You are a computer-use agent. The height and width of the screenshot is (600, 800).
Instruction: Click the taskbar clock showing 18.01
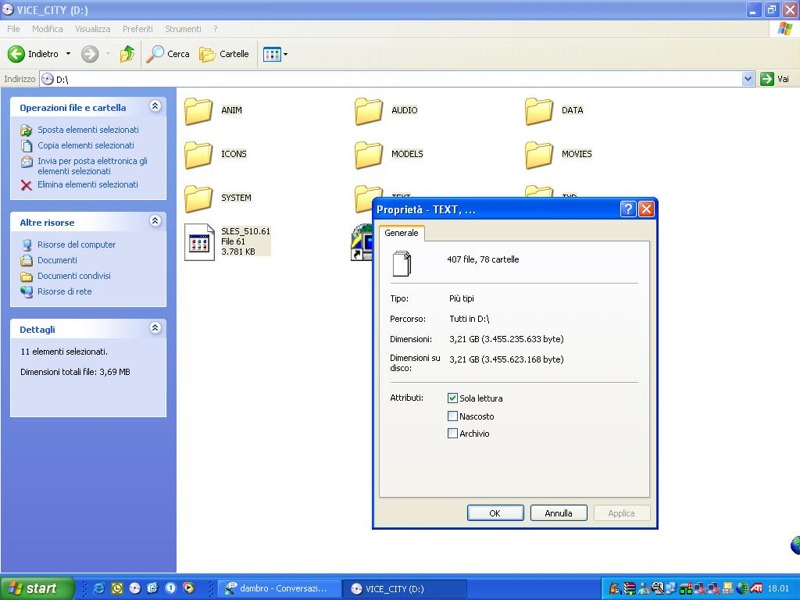[779, 588]
